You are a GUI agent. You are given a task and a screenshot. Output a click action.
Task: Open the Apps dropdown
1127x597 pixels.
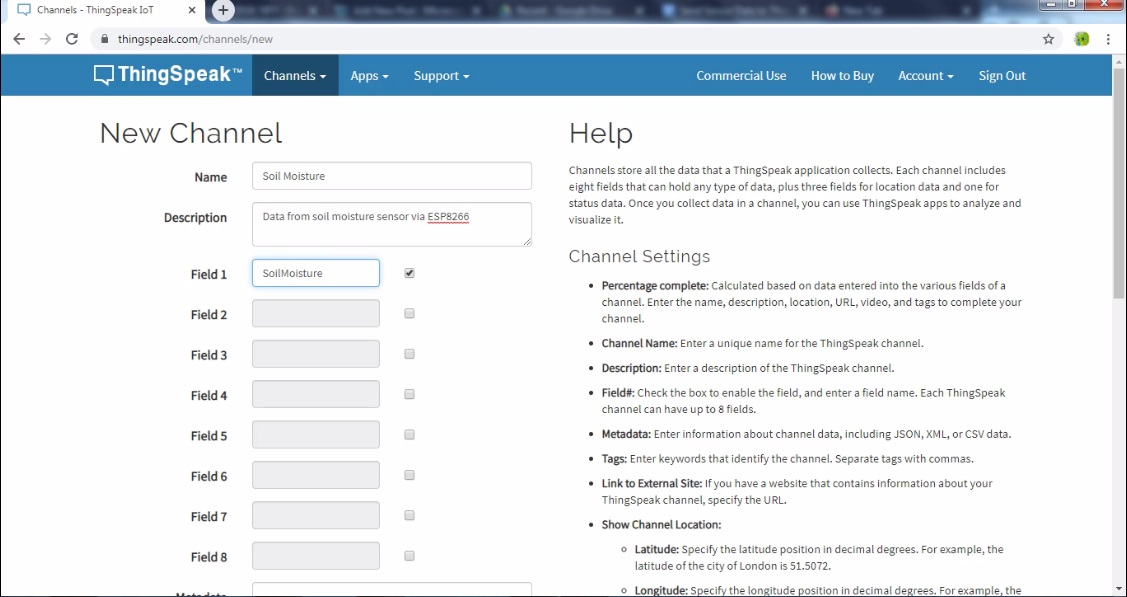pyautogui.click(x=369, y=76)
